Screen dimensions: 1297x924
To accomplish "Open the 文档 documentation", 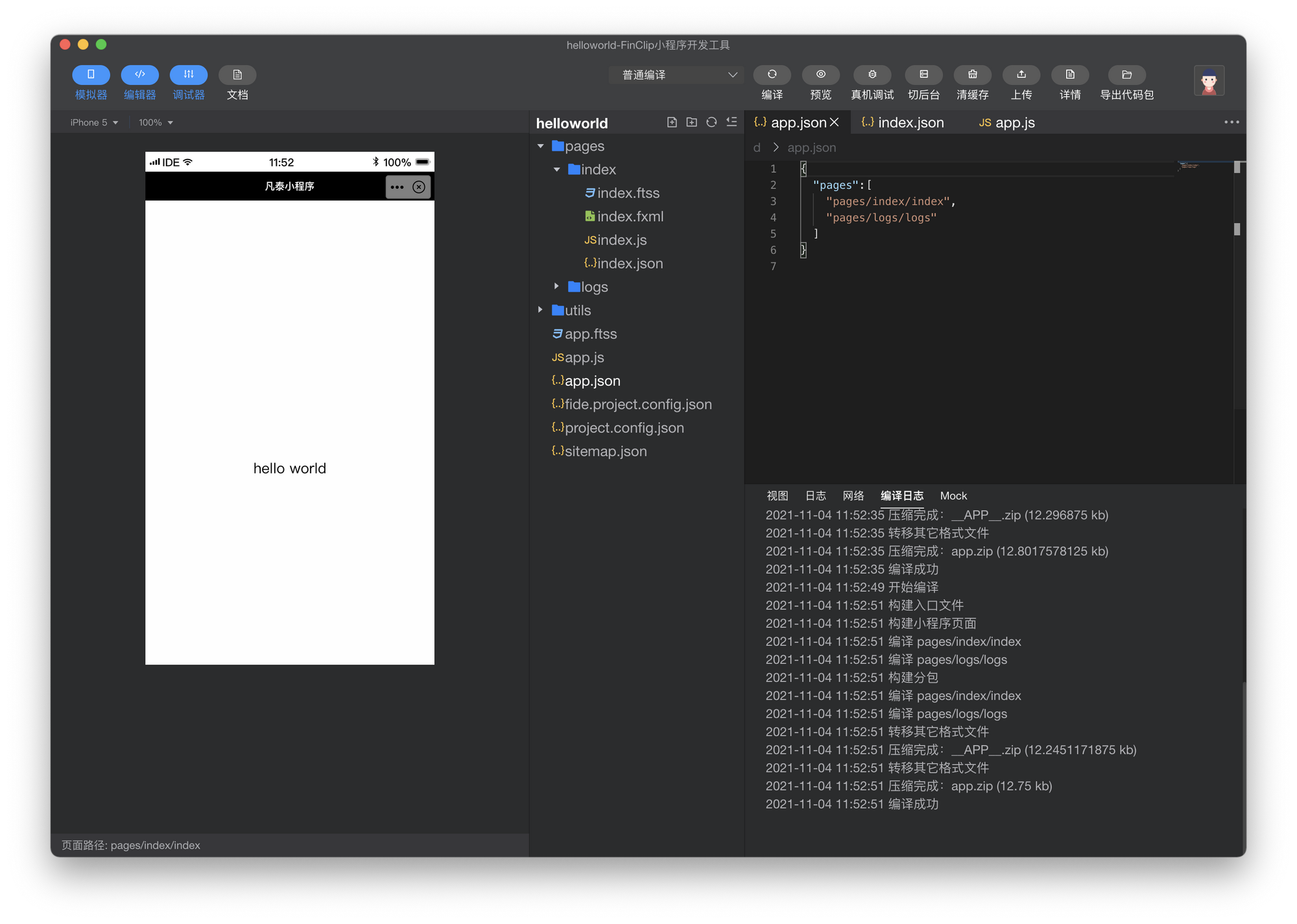I will [237, 83].
